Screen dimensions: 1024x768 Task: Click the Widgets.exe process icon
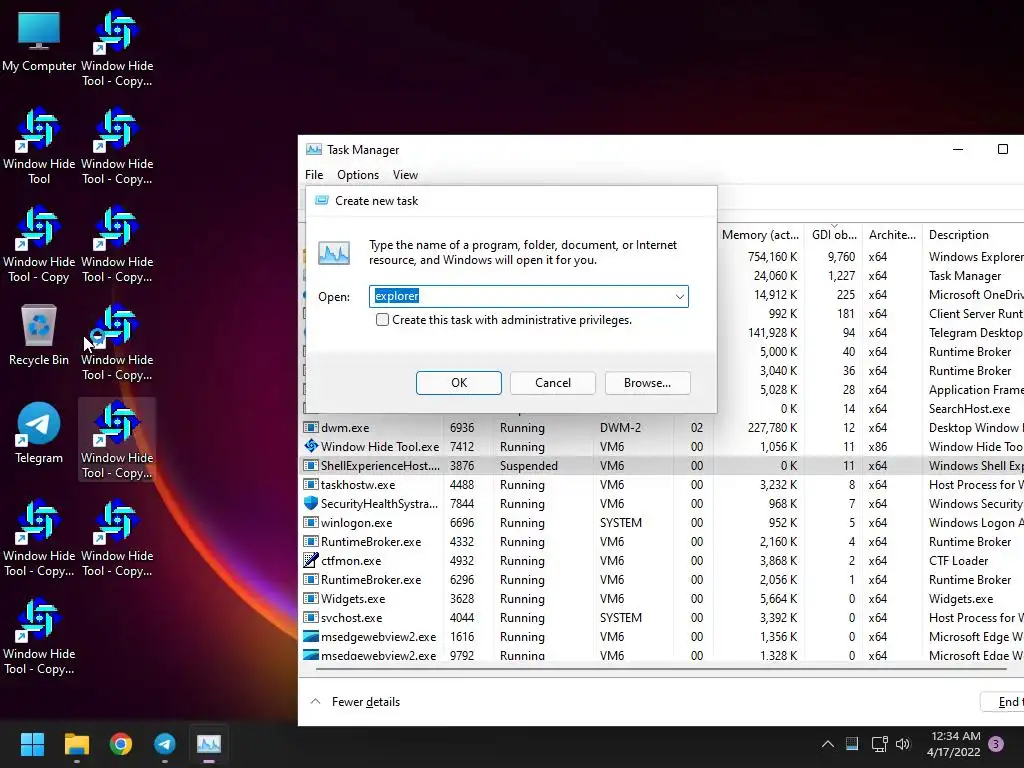coord(311,599)
